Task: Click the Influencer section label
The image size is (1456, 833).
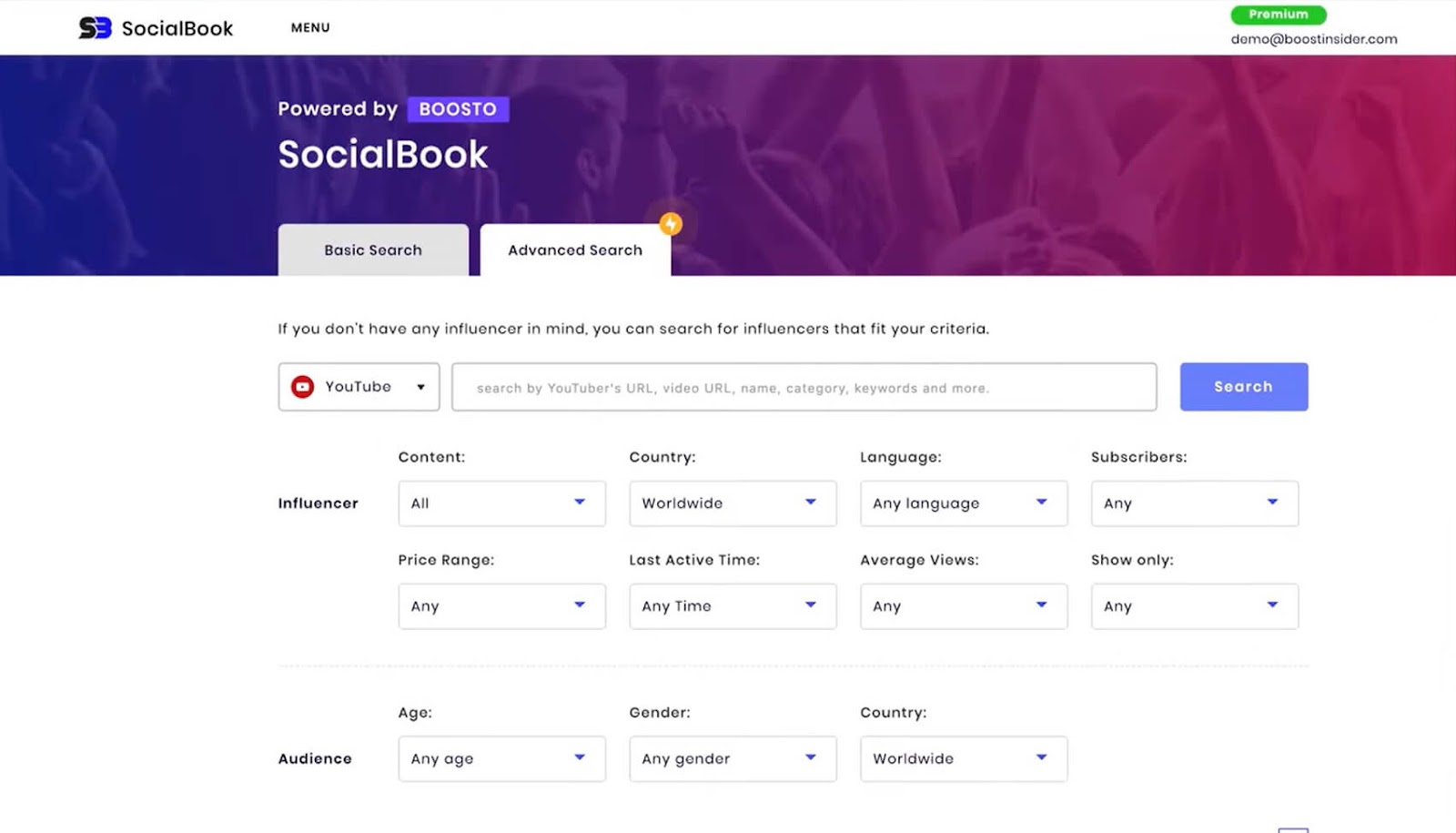Action: [318, 503]
